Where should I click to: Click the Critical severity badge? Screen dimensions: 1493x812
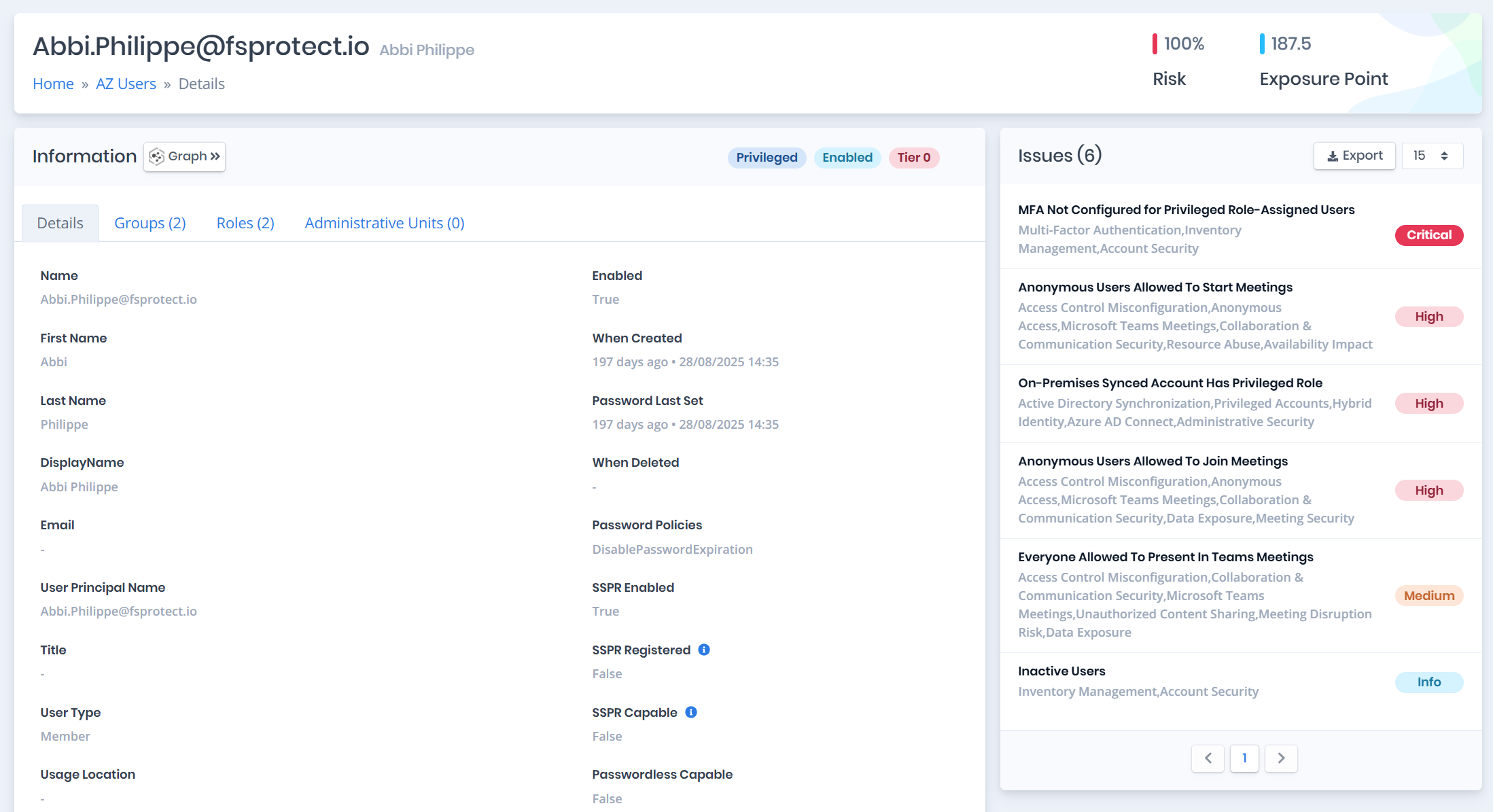[1429, 235]
